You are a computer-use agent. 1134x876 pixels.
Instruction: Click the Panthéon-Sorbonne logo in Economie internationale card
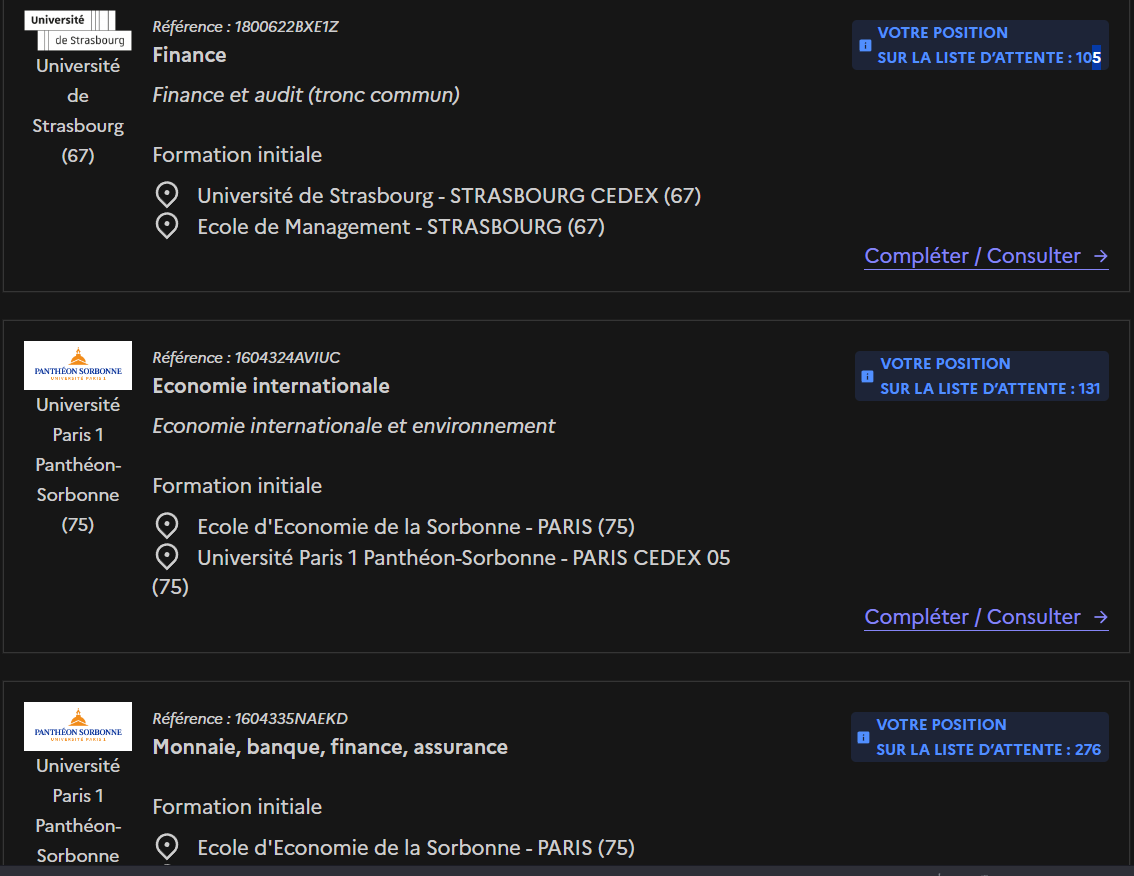[x=78, y=365]
